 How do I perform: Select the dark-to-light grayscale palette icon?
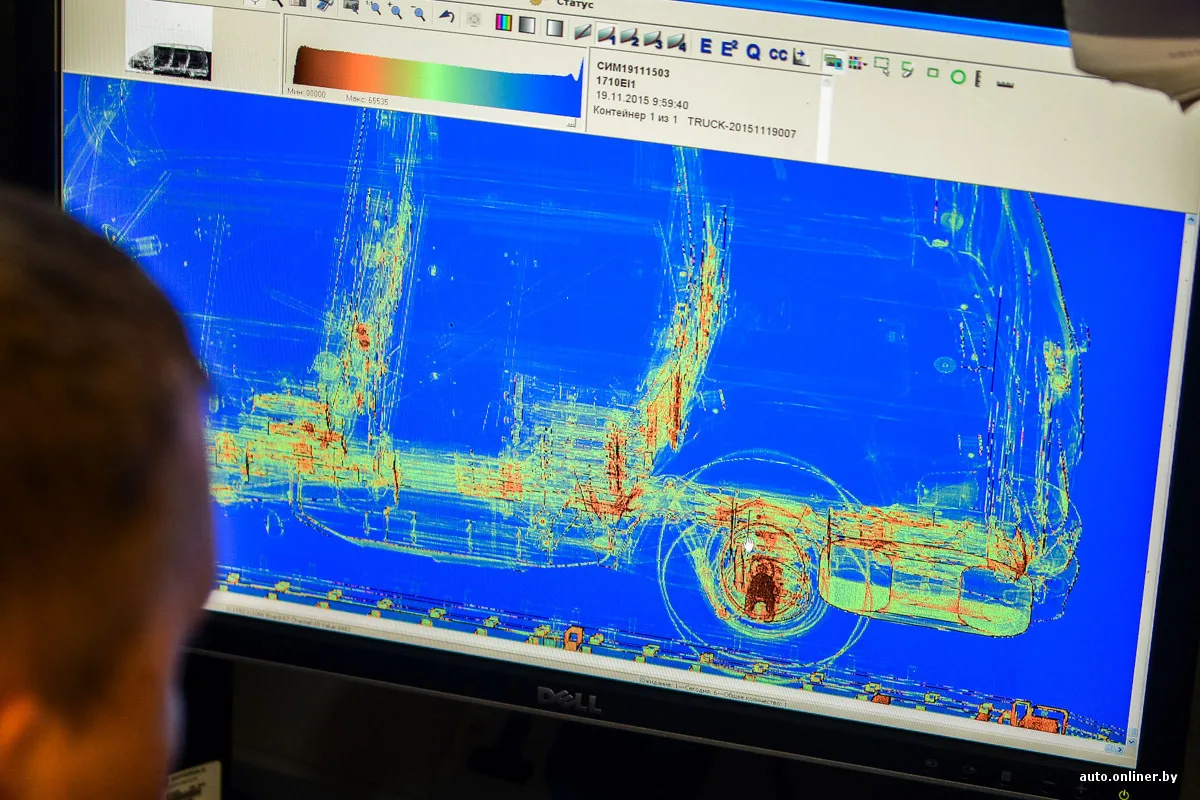[x=526, y=25]
